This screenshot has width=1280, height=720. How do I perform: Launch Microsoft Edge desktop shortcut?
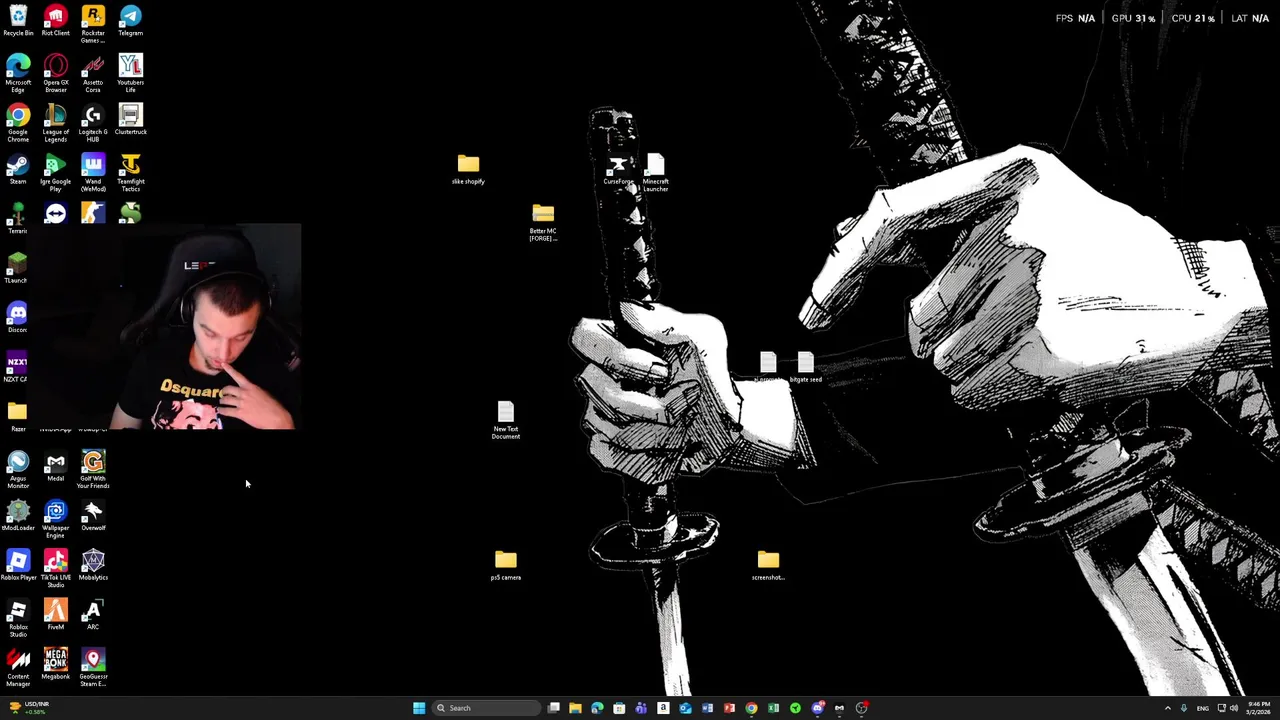[18, 73]
